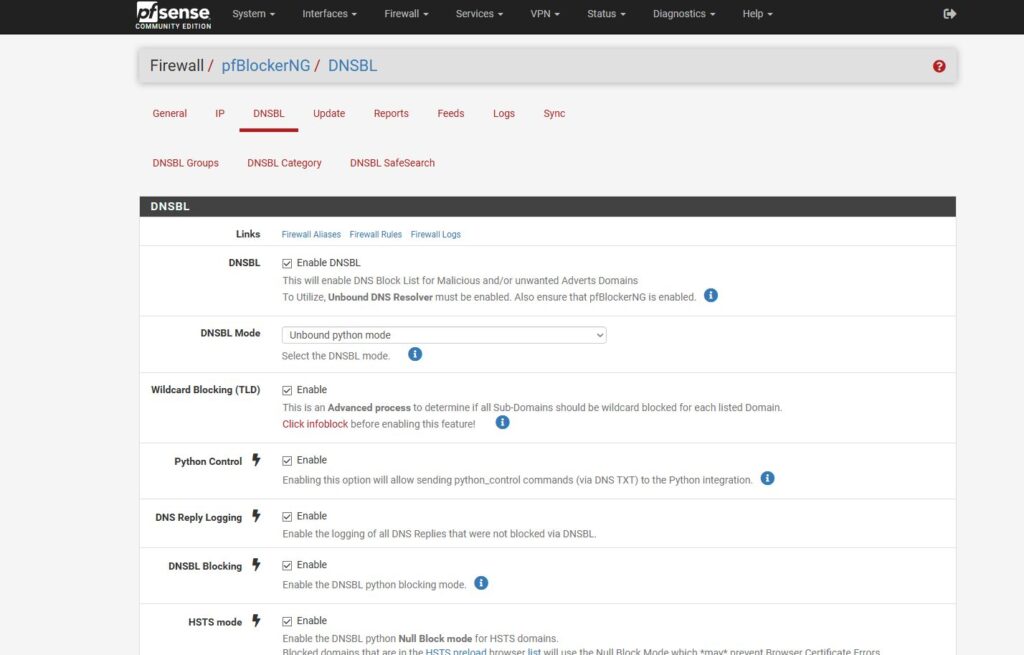This screenshot has width=1024, height=655.
Task: Click the HSTS mode label
Action: click(x=215, y=622)
